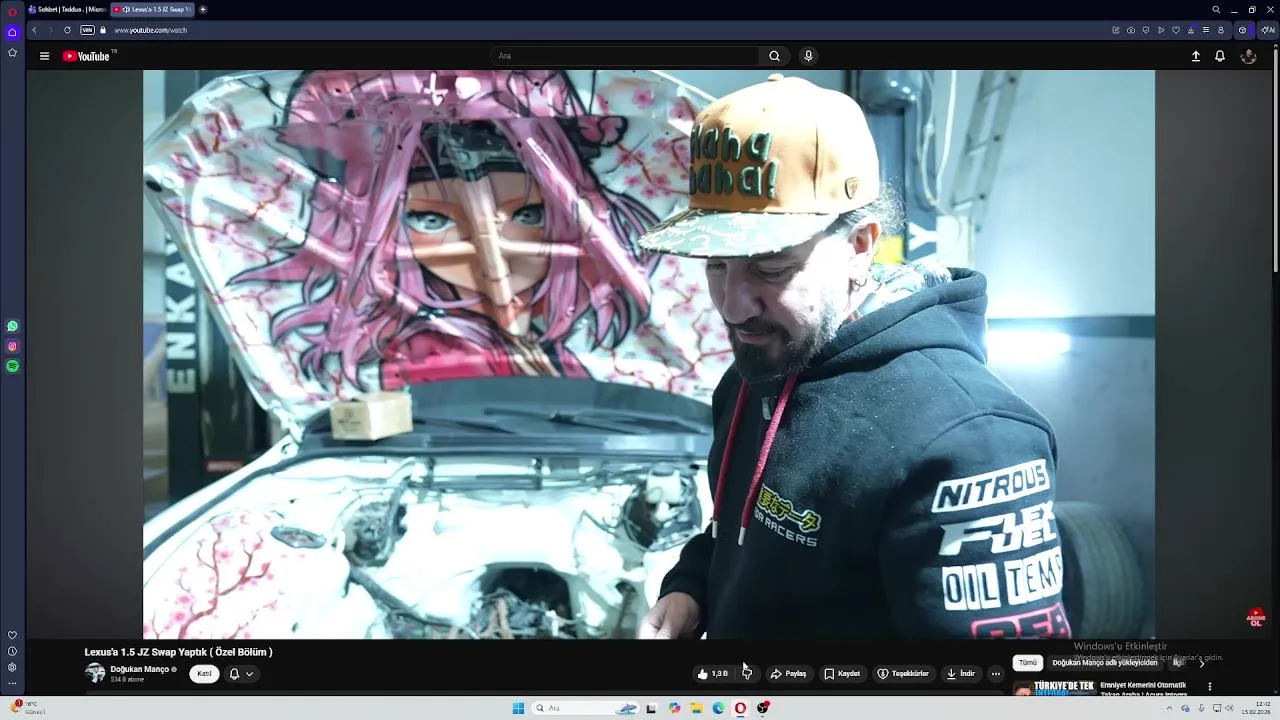Reload the page in browser toolbar
The image size is (1280, 720).
(x=67, y=30)
